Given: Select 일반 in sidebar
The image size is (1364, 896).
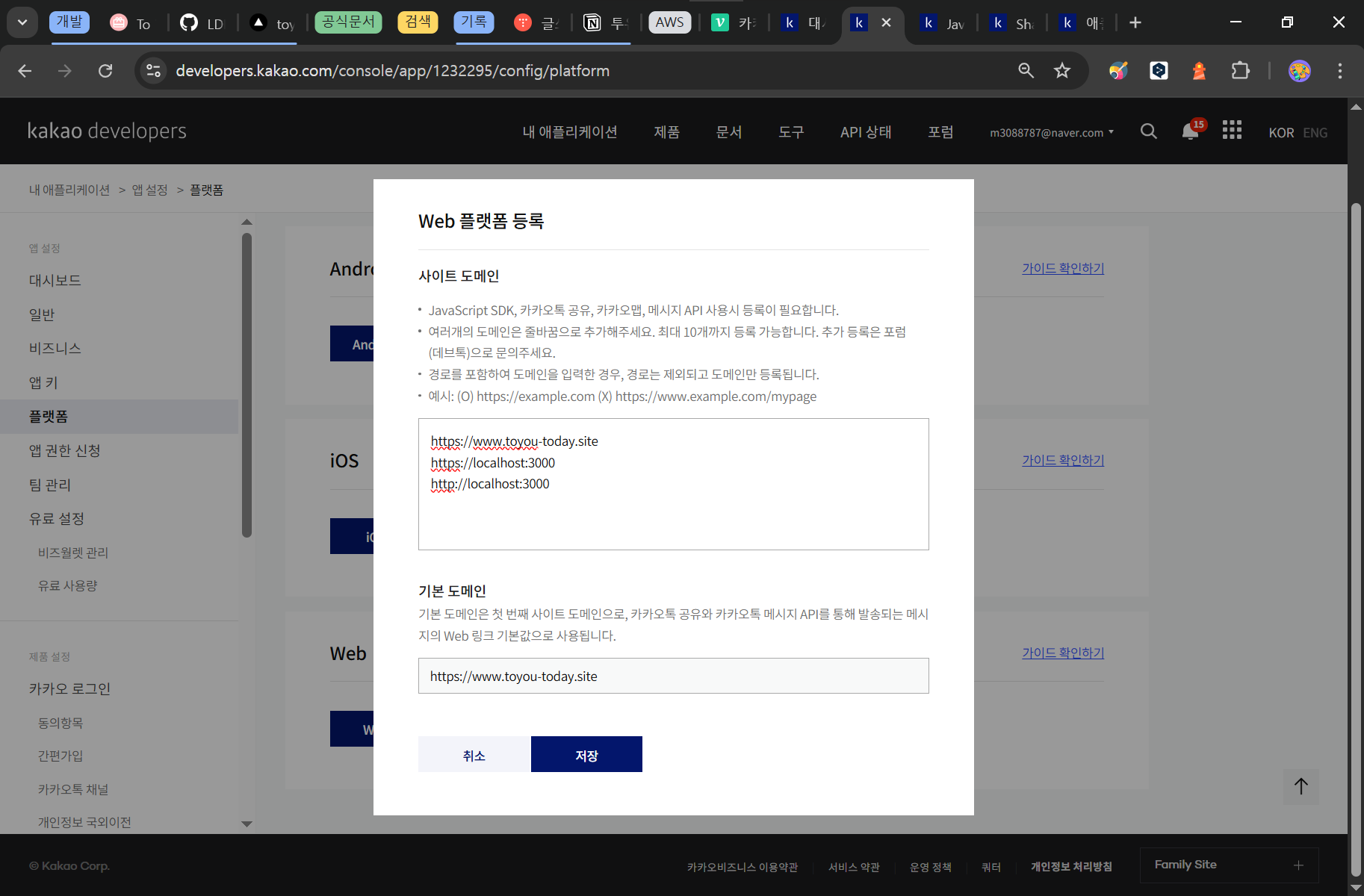Looking at the screenshot, I should click(x=42, y=315).
